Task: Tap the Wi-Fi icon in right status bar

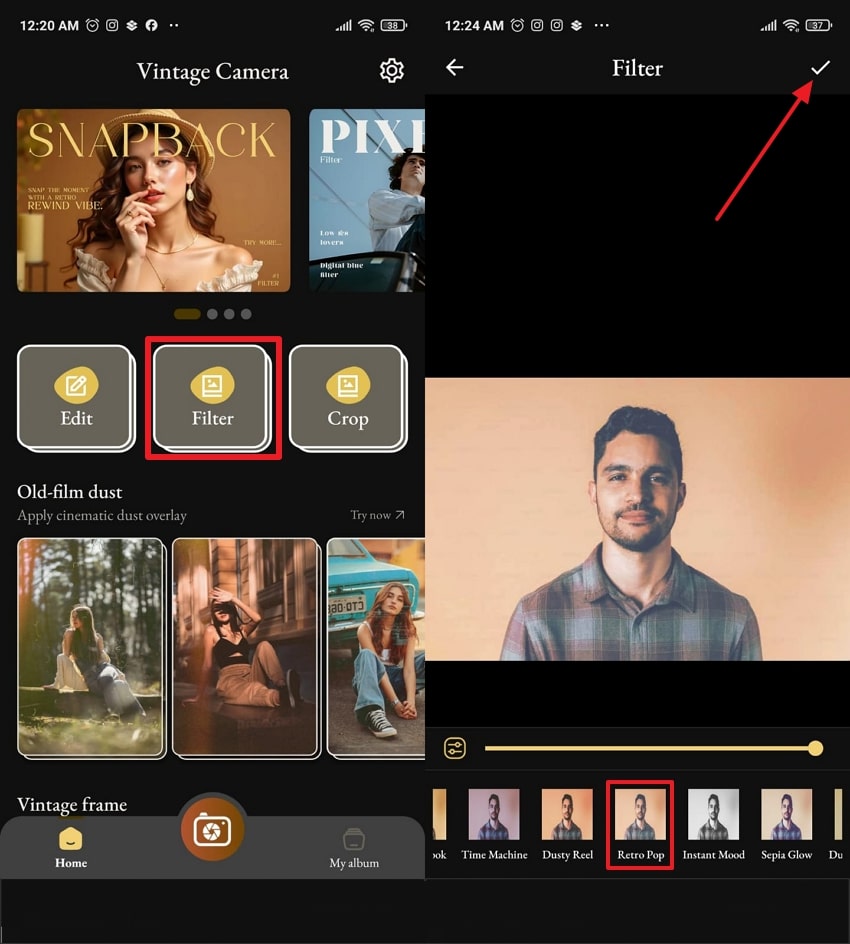Action: 791,25
